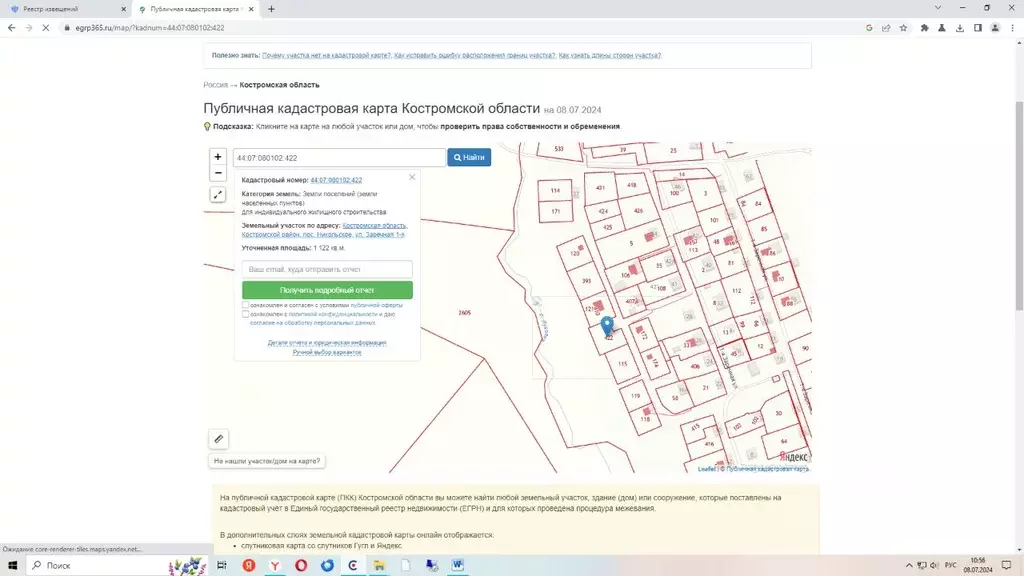Screen dimensions: 1024x576
Task: Click Получить подробный отчет button
Action: pyautogui.click(x=327, y=290)
